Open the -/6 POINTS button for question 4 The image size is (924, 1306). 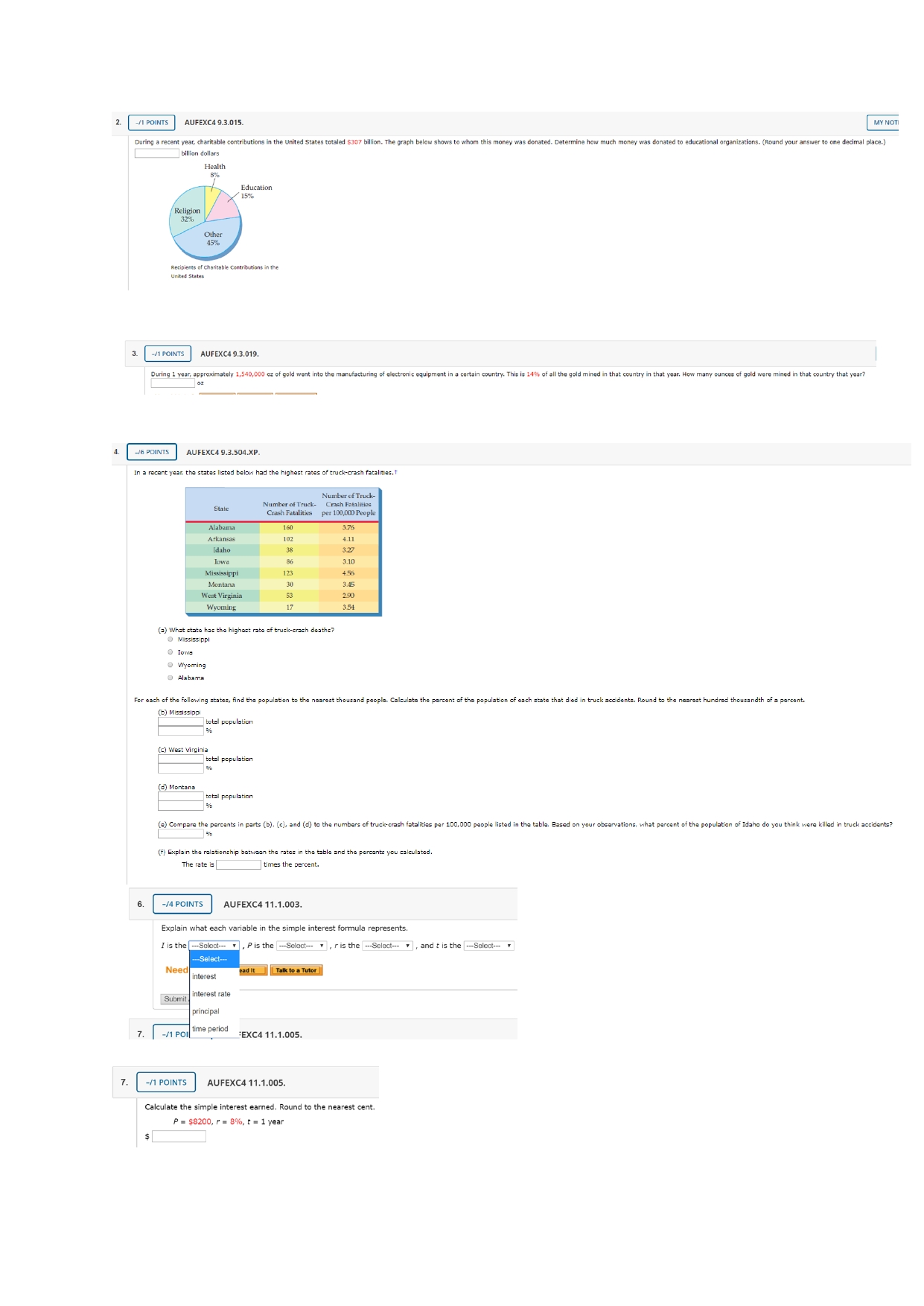click(x=152, y=452)
